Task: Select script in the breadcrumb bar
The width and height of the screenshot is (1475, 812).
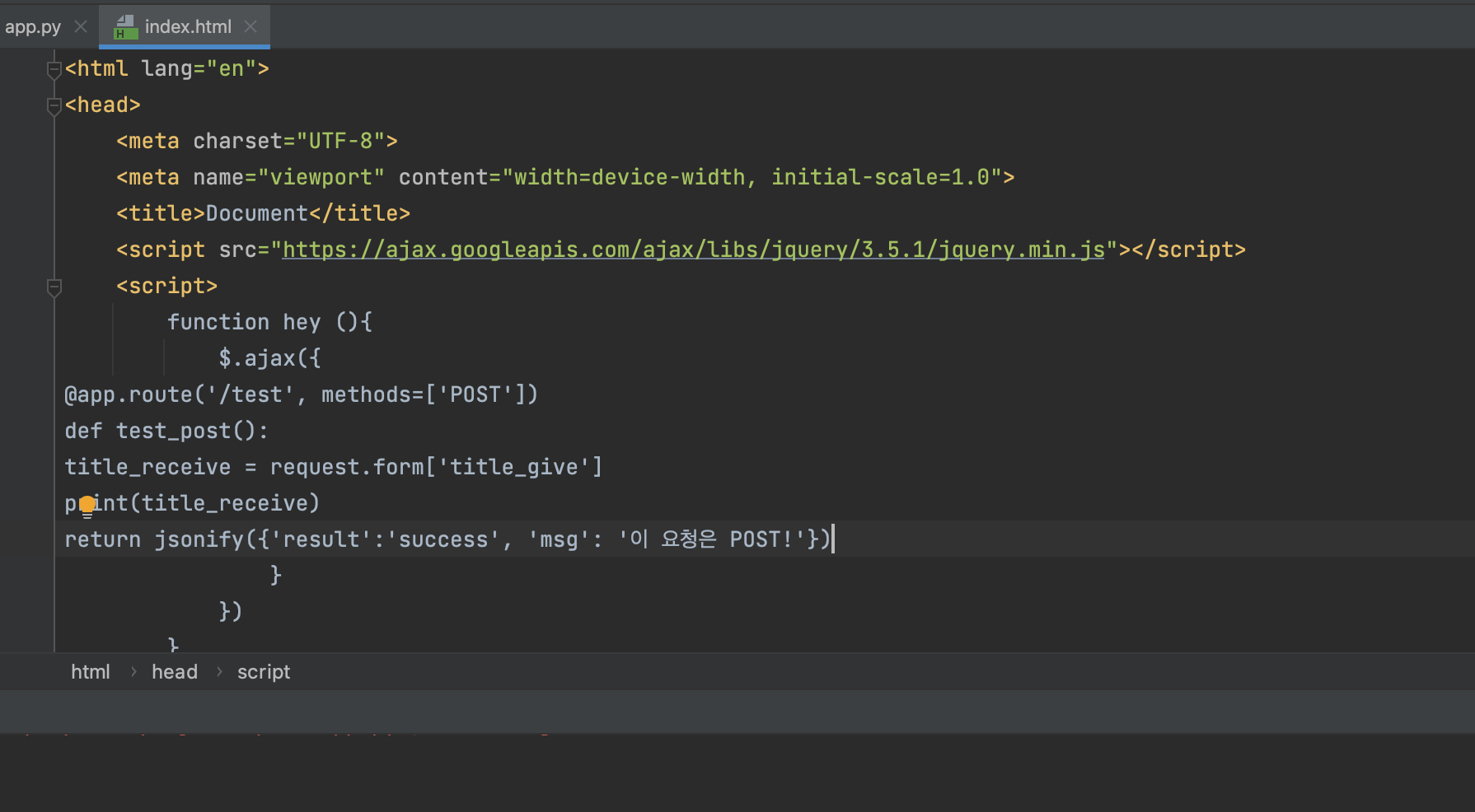Action: point(264,672)
